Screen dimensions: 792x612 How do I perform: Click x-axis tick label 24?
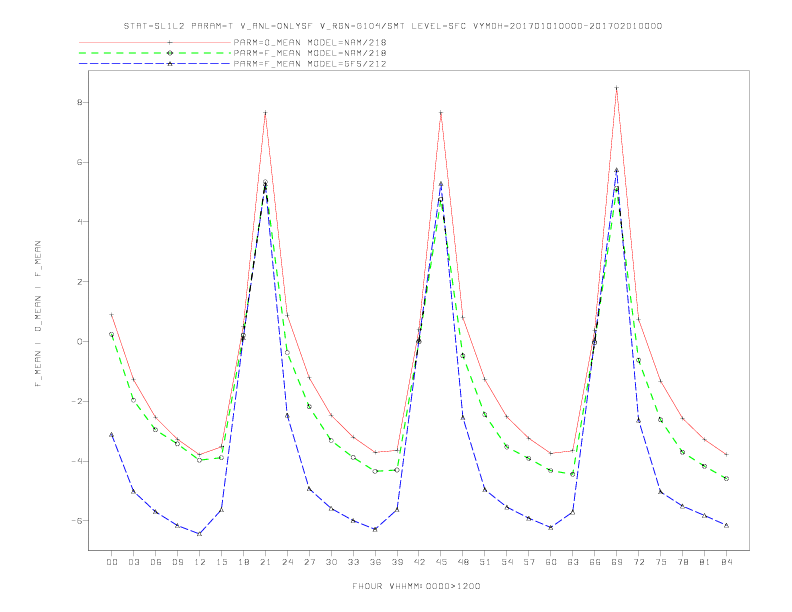pyautogui.click(x=287, y=562)
